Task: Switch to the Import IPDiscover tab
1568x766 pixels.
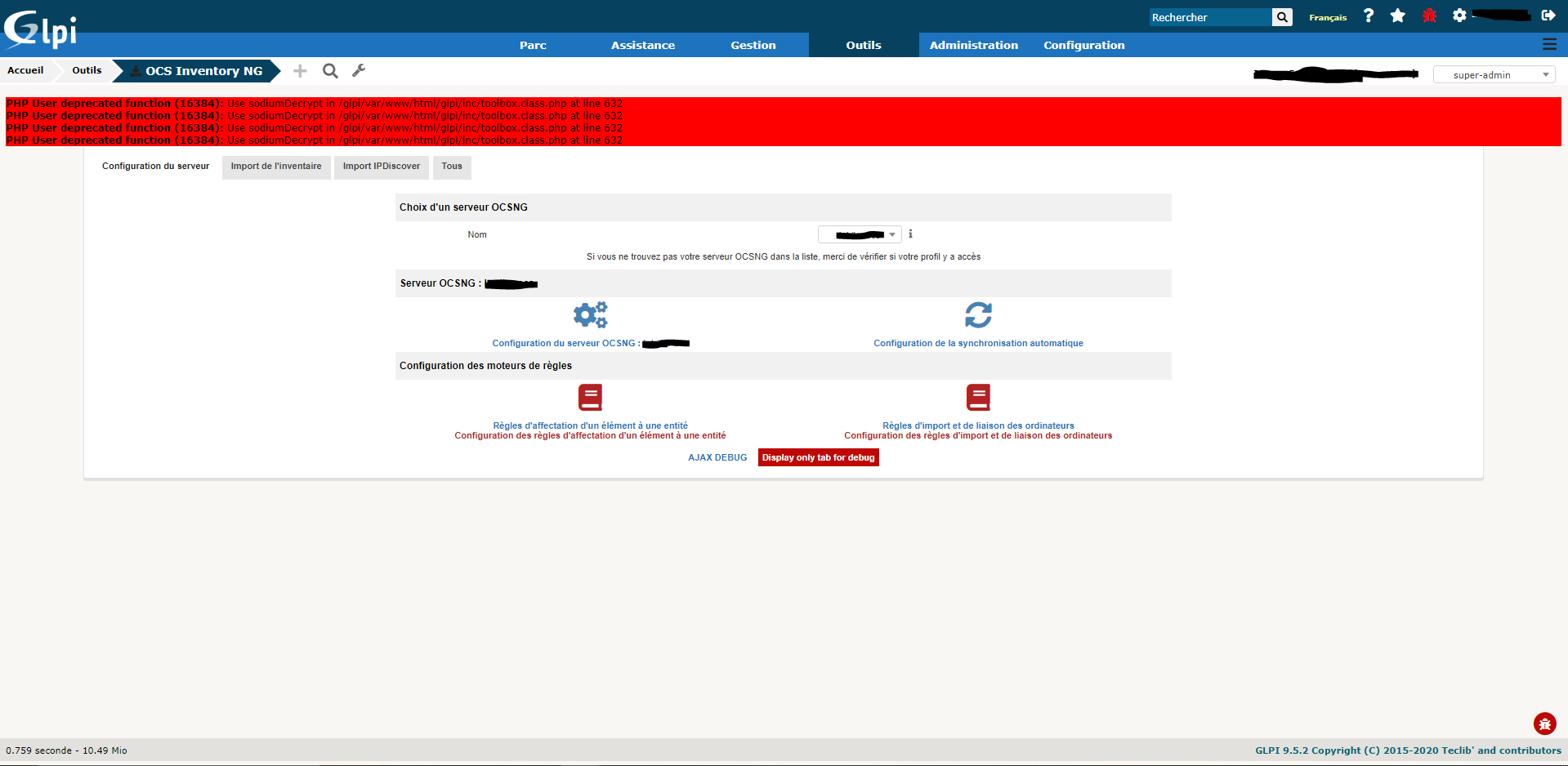Action: 381,167
